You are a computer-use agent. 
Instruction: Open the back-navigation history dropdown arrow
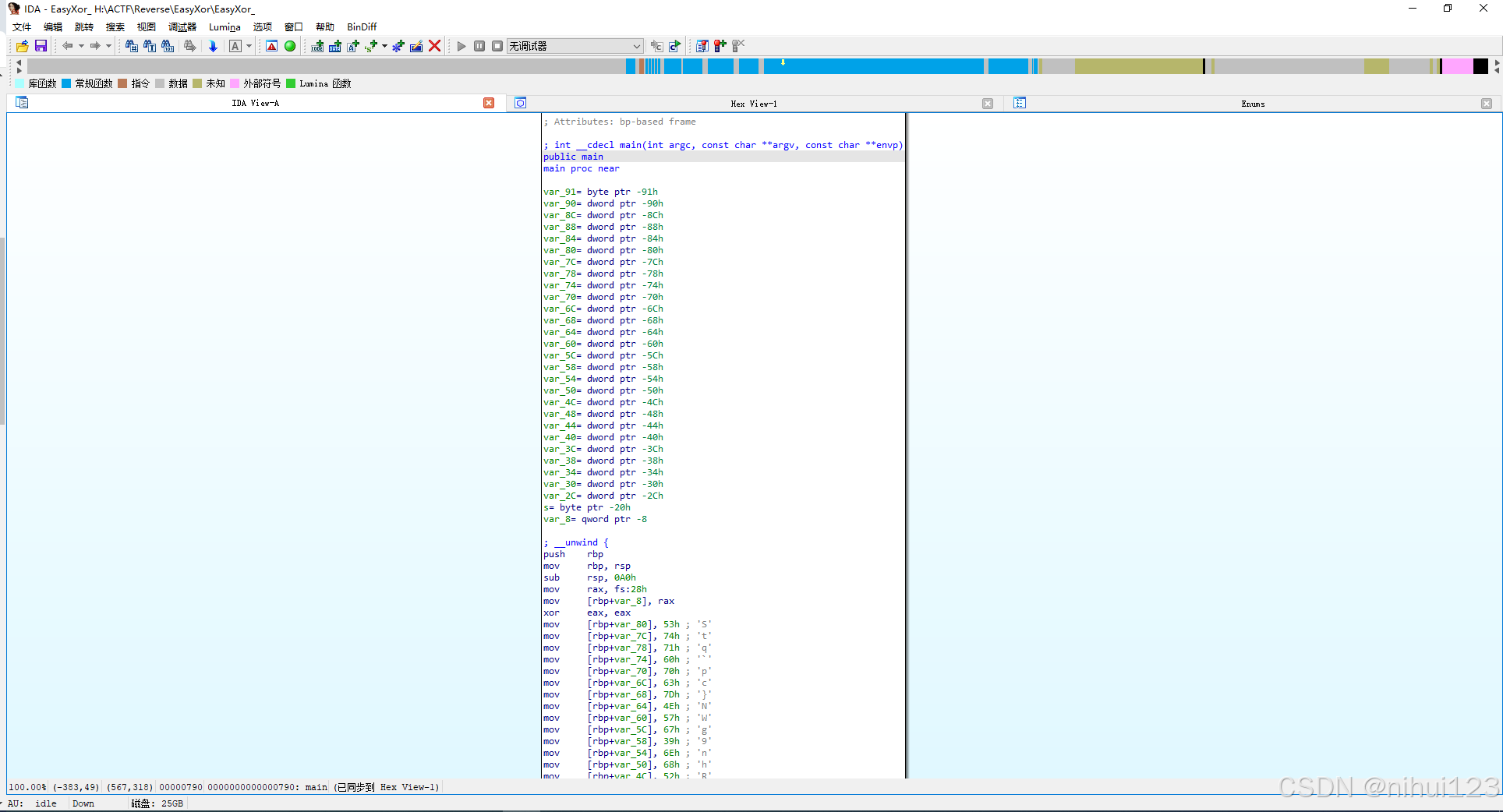(x=81, y=46)
